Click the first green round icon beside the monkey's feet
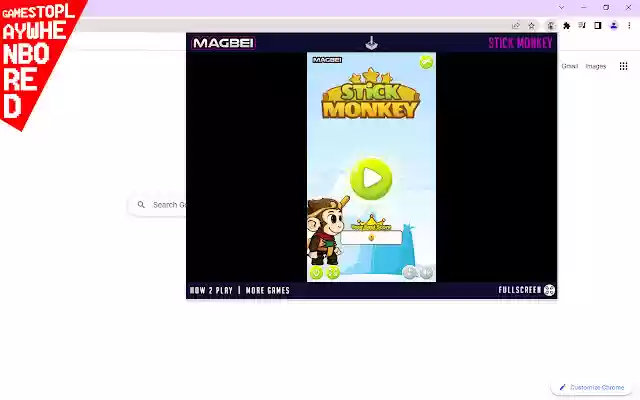Image resolution: width=640 pixels, height=400 pixels. (x=316, y=272)
